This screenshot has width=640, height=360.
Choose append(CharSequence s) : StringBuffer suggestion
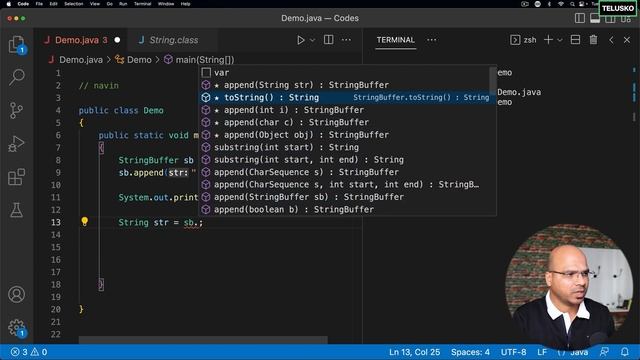pyautogui.click(x=345, y=172)
